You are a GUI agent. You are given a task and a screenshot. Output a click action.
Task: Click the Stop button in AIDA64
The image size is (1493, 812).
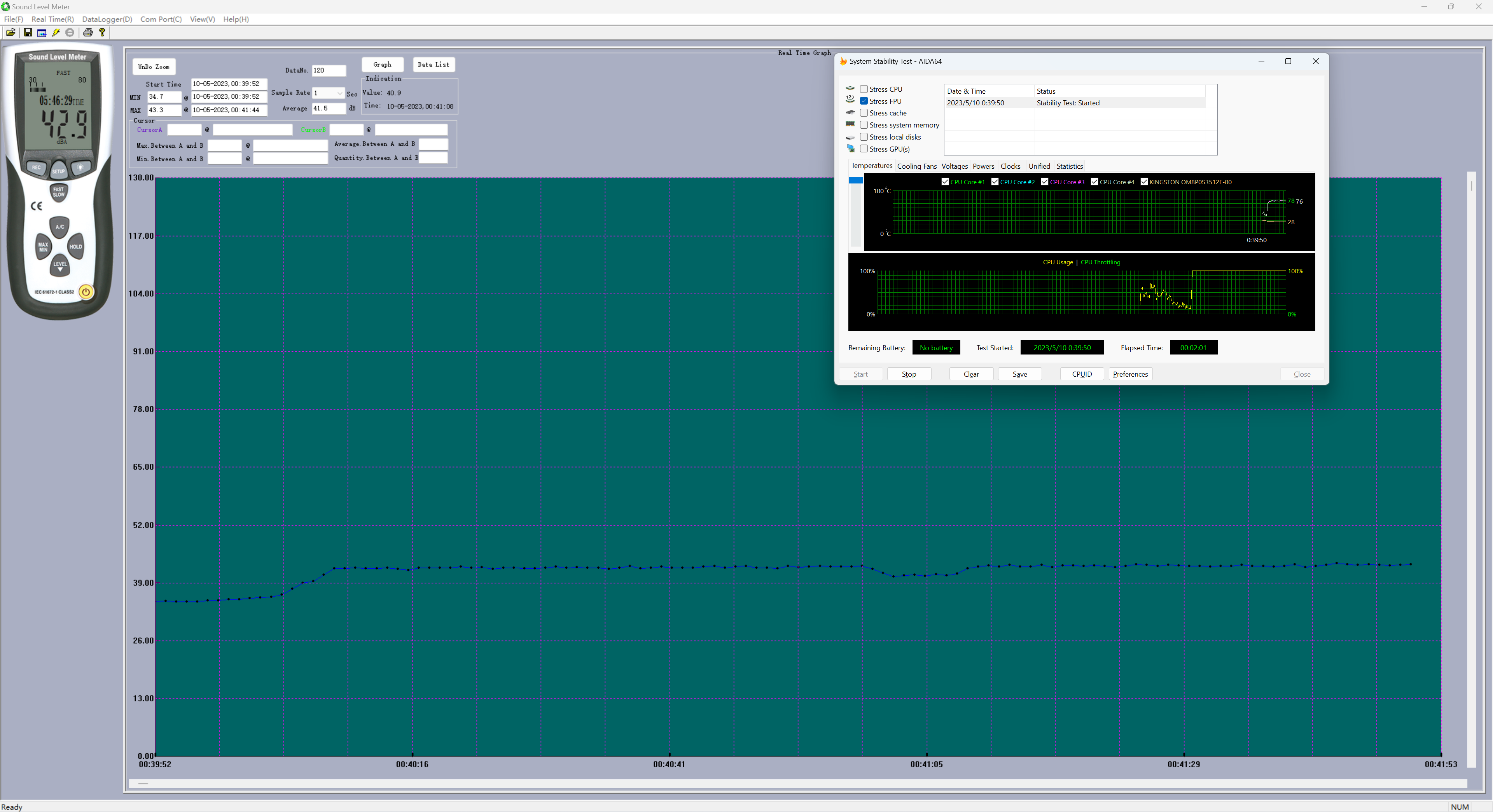[909, 374]
